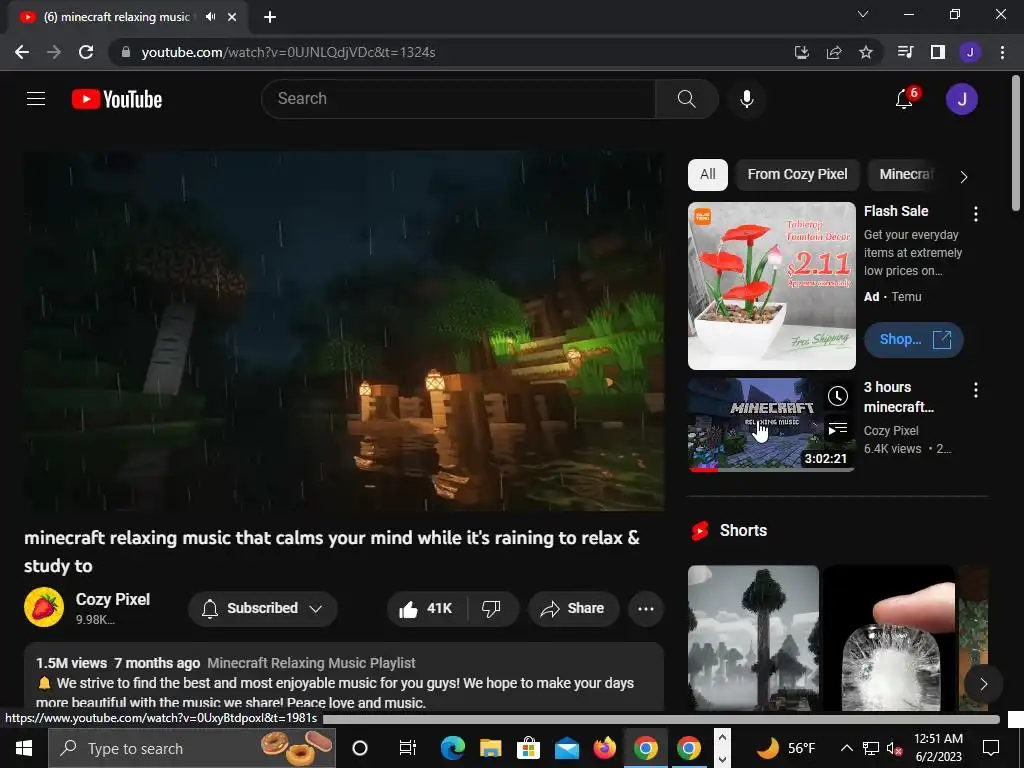Viewport: 1024px width, 768px height.
Task: Add 3 hours video to queue
Action: [x=838, y=429]
